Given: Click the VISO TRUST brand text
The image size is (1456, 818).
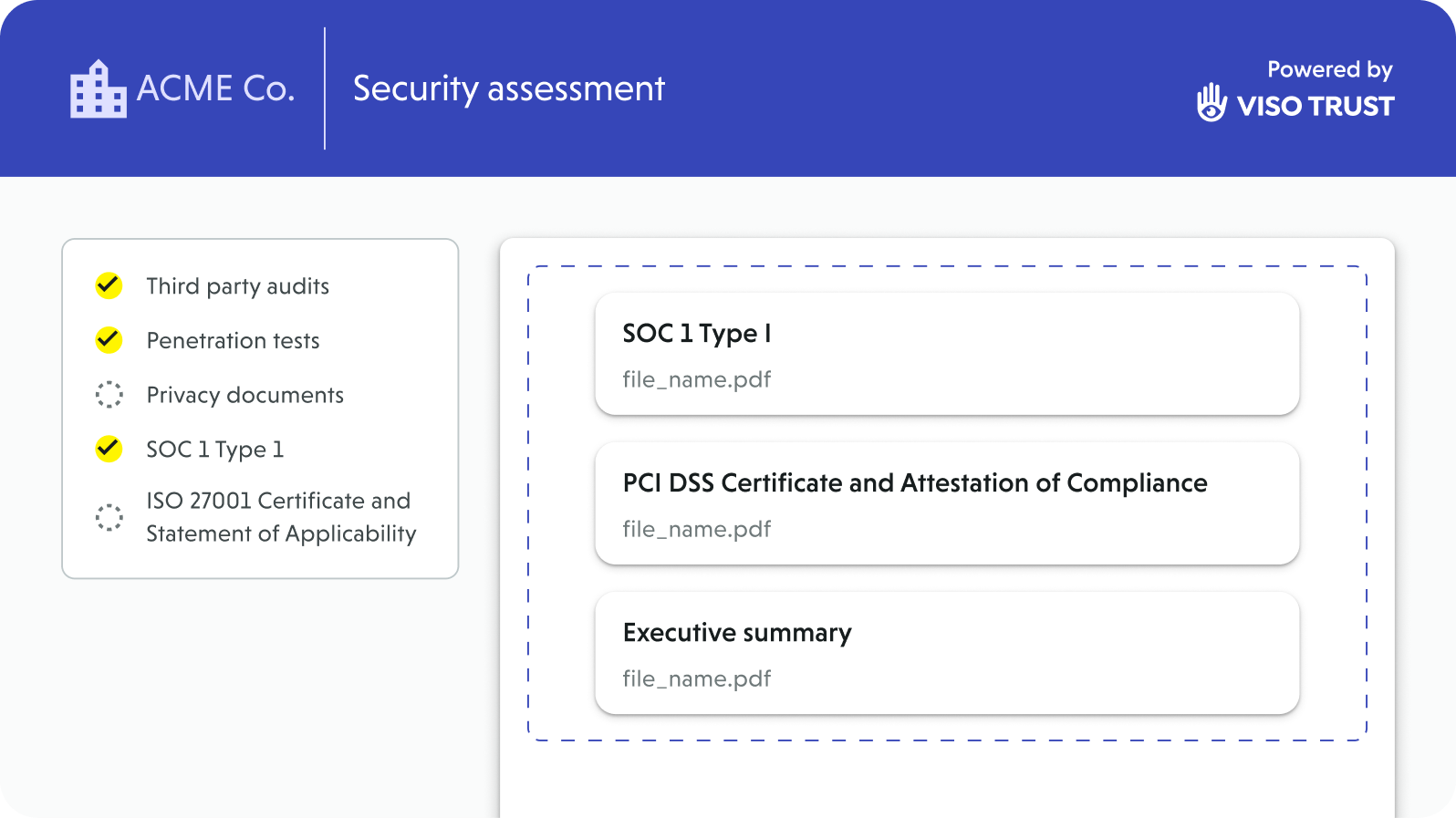Looking at the screenshot, I should coord(1315,107).
